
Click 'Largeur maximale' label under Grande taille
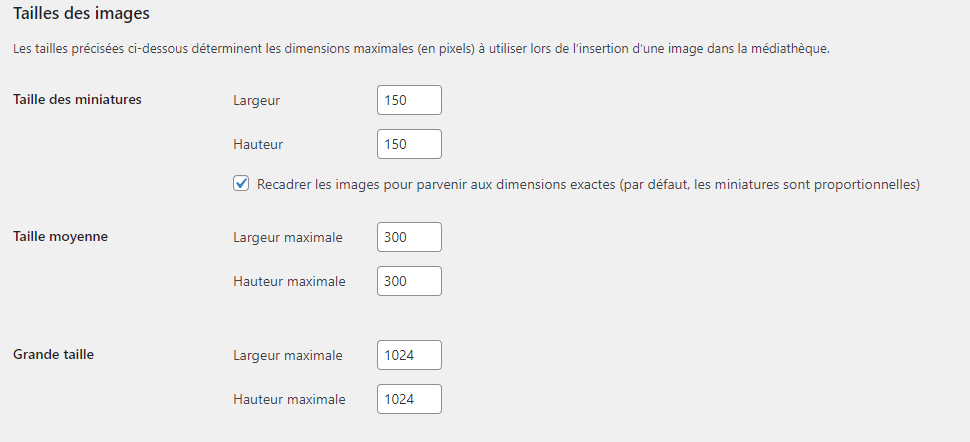288,355
